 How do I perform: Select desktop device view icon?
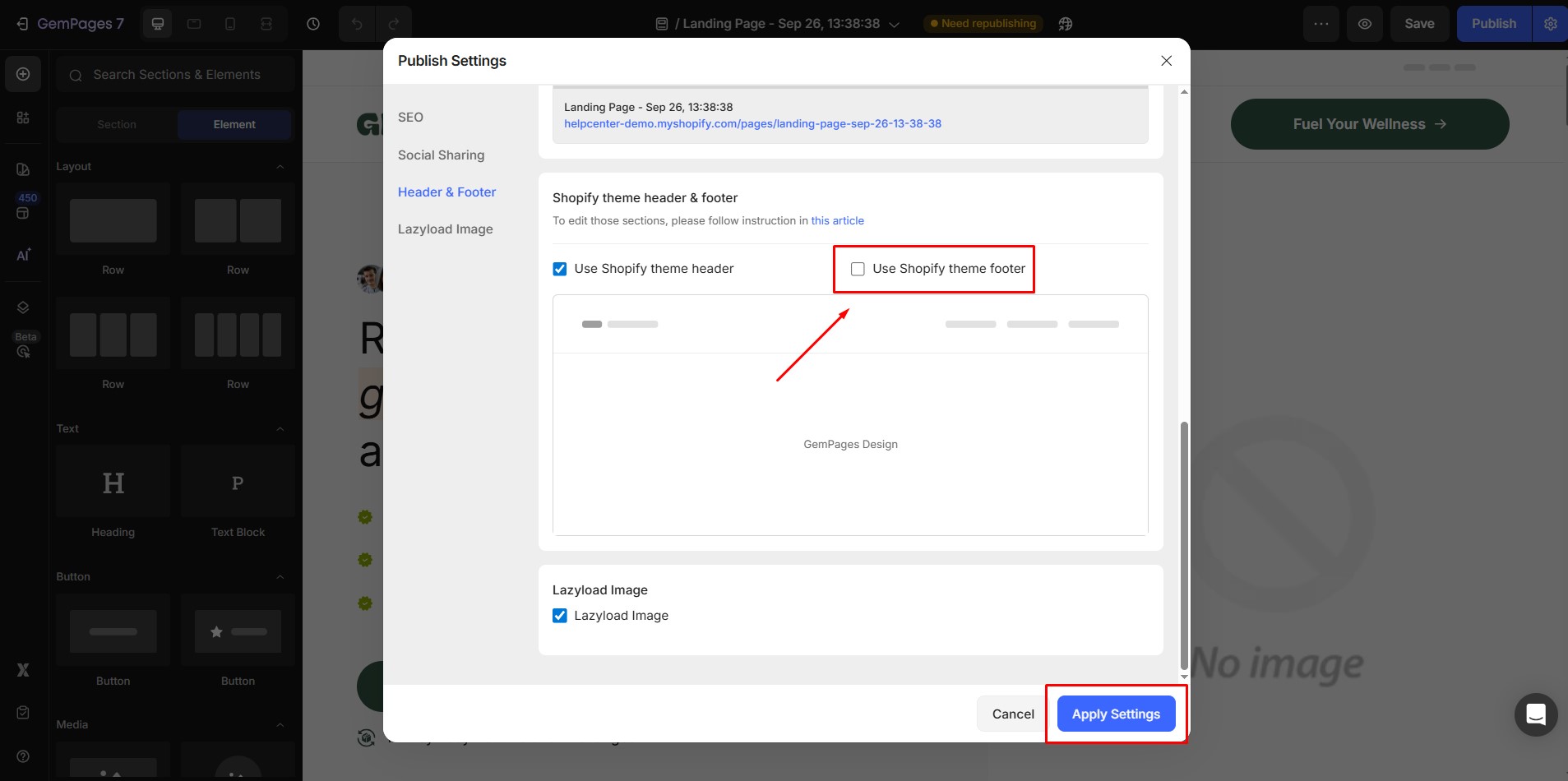[x=158, y=24]
